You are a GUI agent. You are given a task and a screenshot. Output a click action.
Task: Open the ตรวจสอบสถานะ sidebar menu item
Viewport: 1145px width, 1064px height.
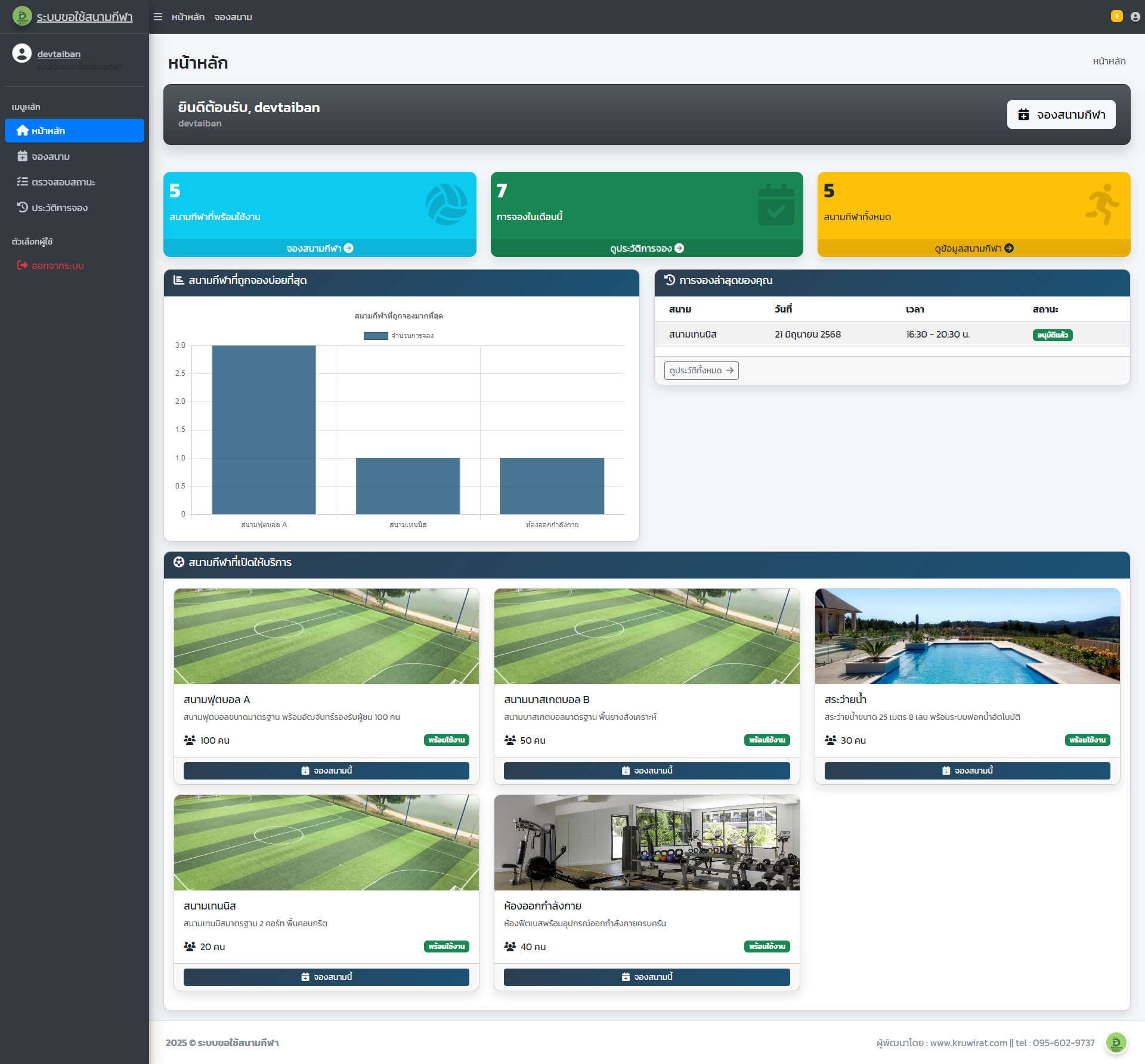(63, 182)
